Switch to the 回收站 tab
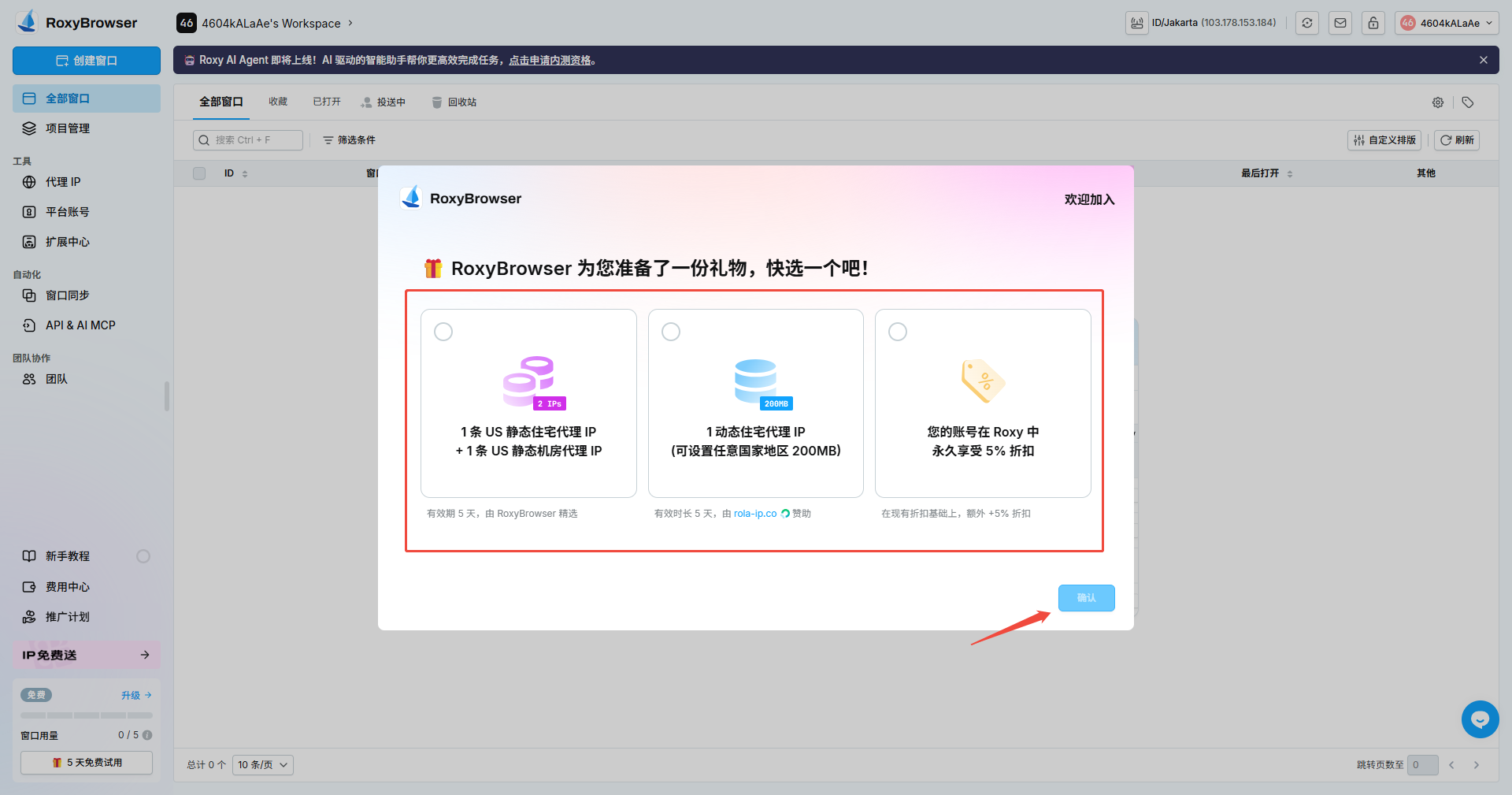Image resolution: width=1512 pixels, height=795 pixels. (461, 102)
